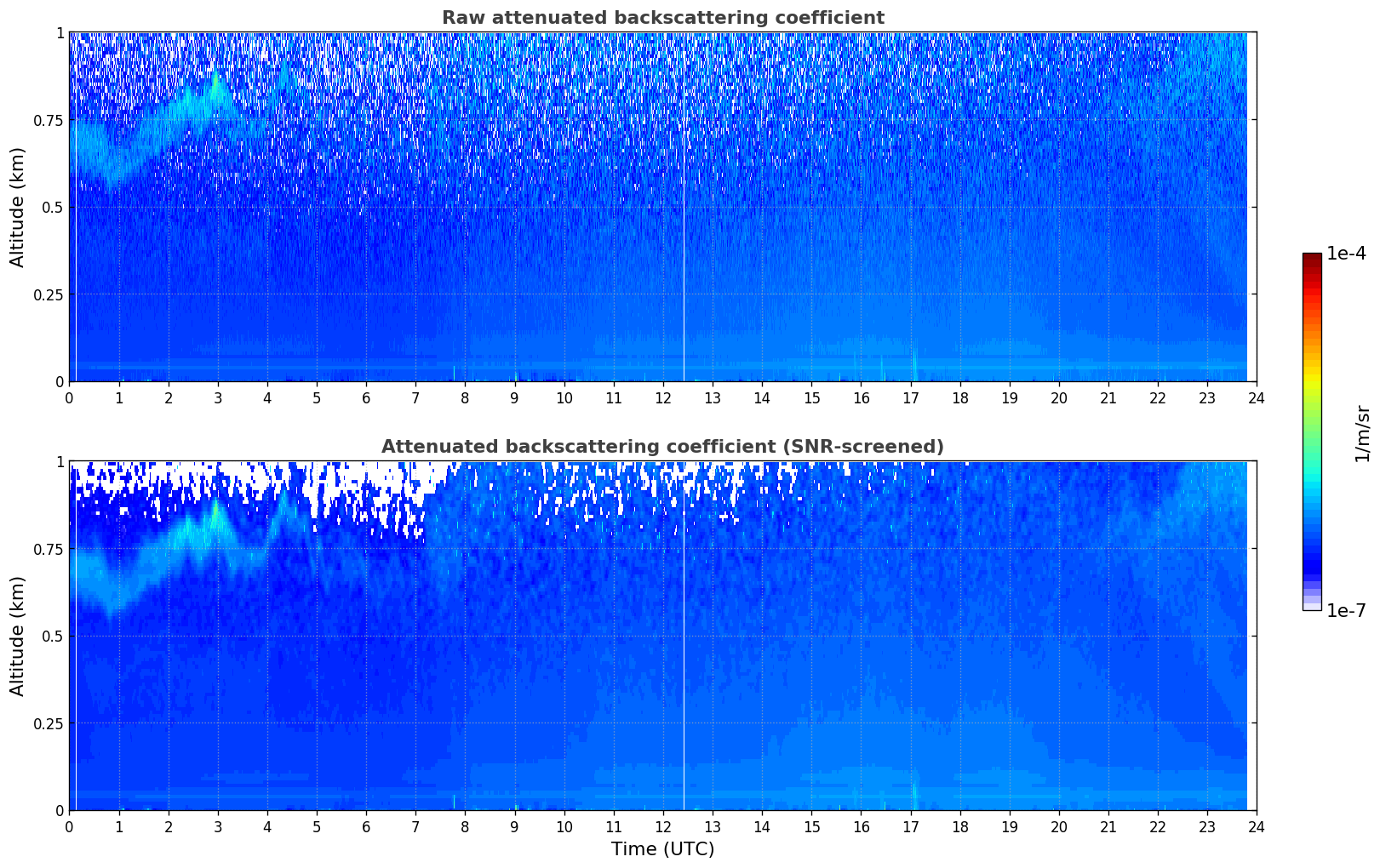Click time tick '11' under the SNR-screened plot
Image resolution: width=1380 pixels, height=868 pixels.
[x=614, y=826]
